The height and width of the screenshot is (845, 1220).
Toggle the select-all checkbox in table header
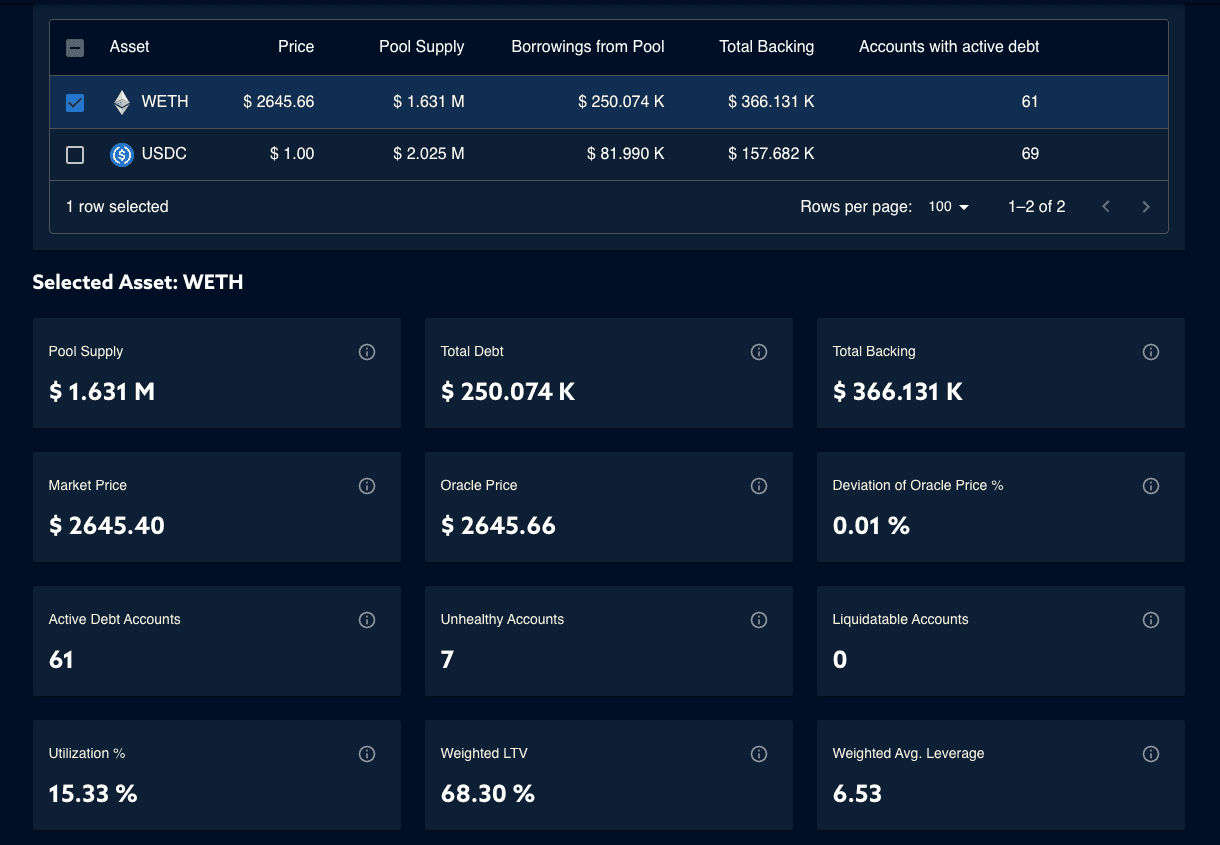tap(75, 46)
